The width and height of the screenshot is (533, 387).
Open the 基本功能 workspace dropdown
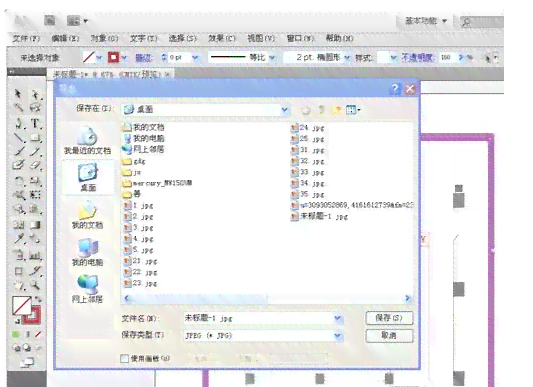[426, 21]
